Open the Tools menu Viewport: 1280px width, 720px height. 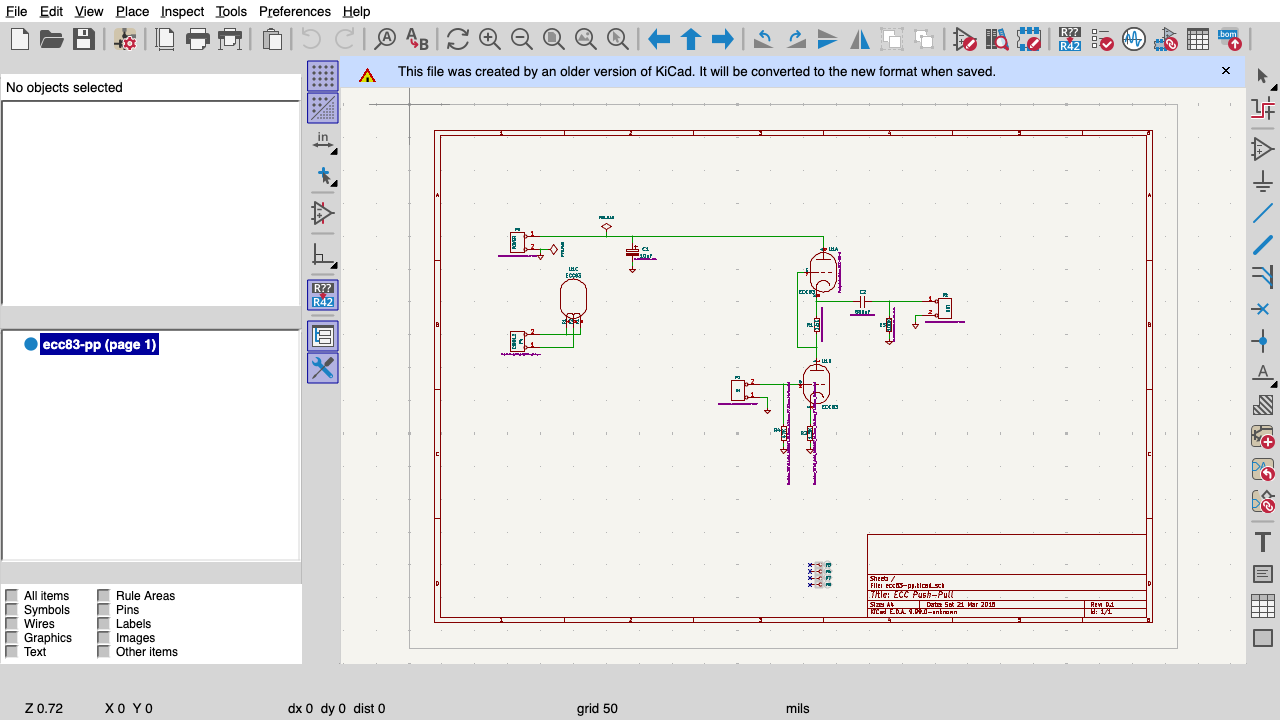(x=231, y=11)
